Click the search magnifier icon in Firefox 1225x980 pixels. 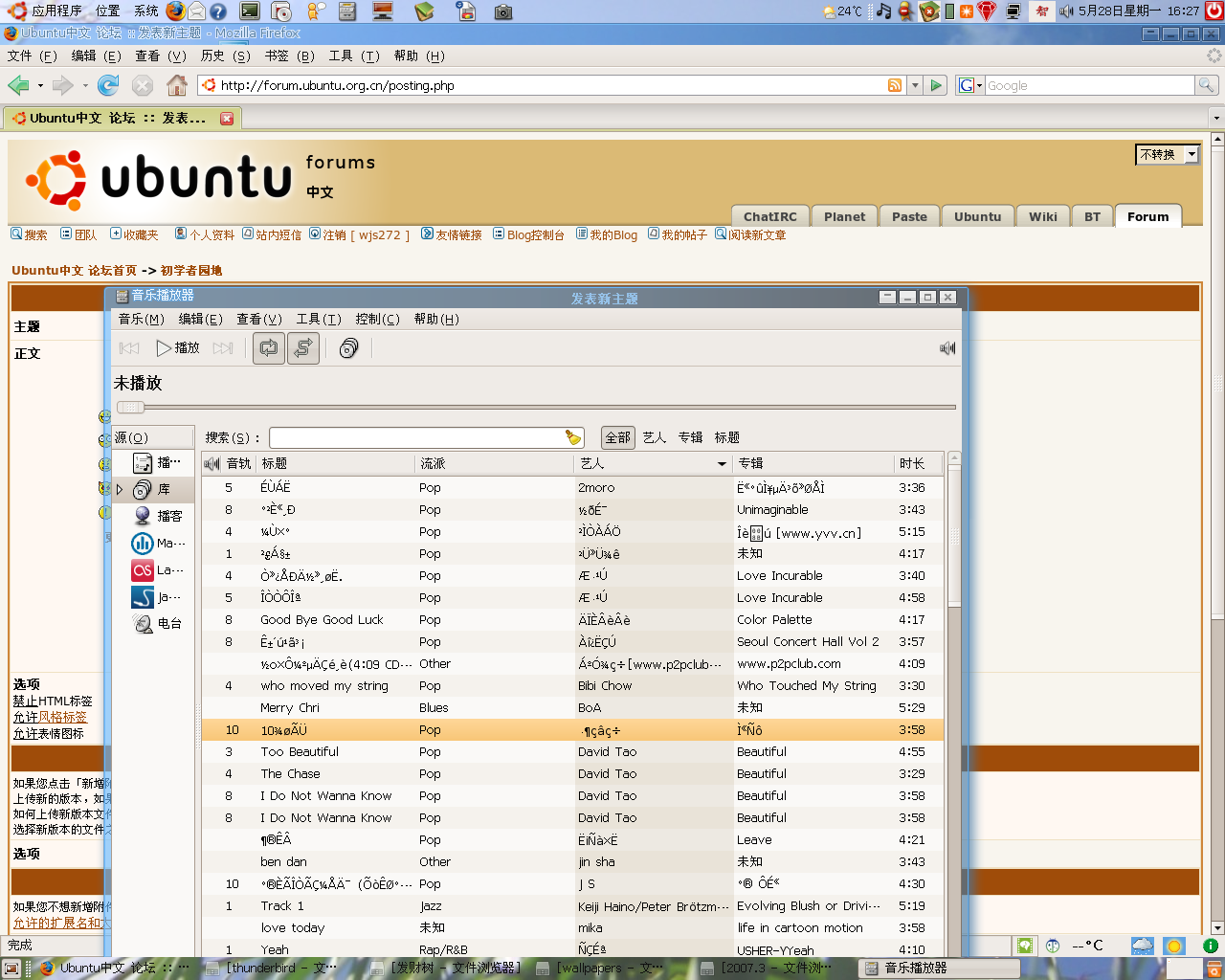(1206, 85)
